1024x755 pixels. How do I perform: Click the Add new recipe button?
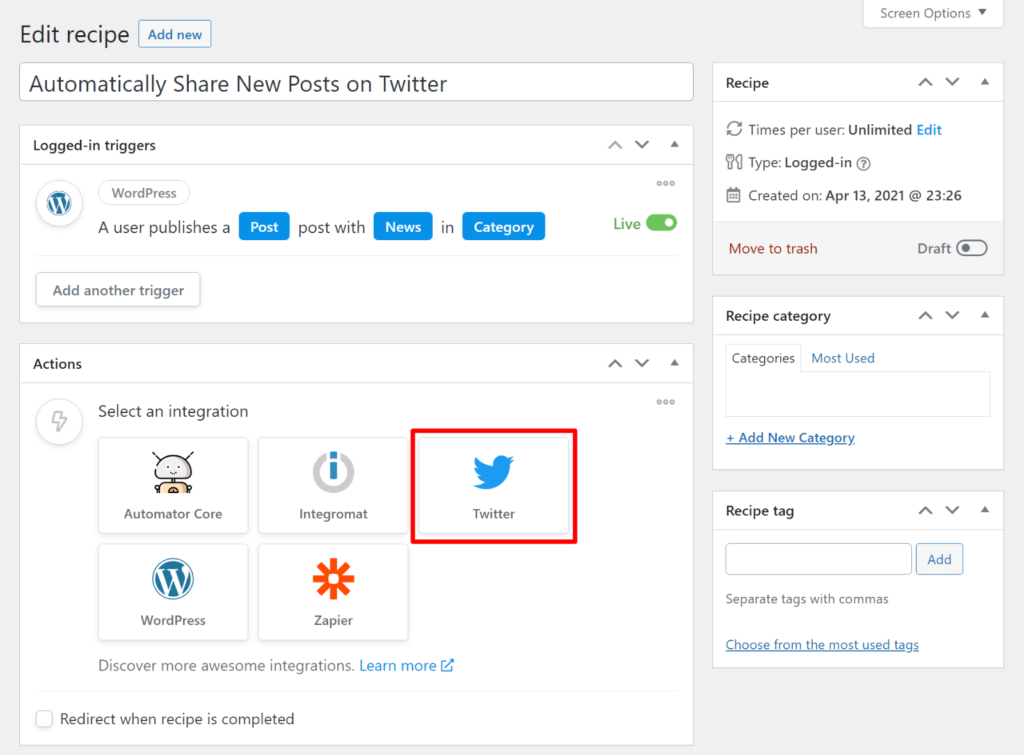click(174, 34)
